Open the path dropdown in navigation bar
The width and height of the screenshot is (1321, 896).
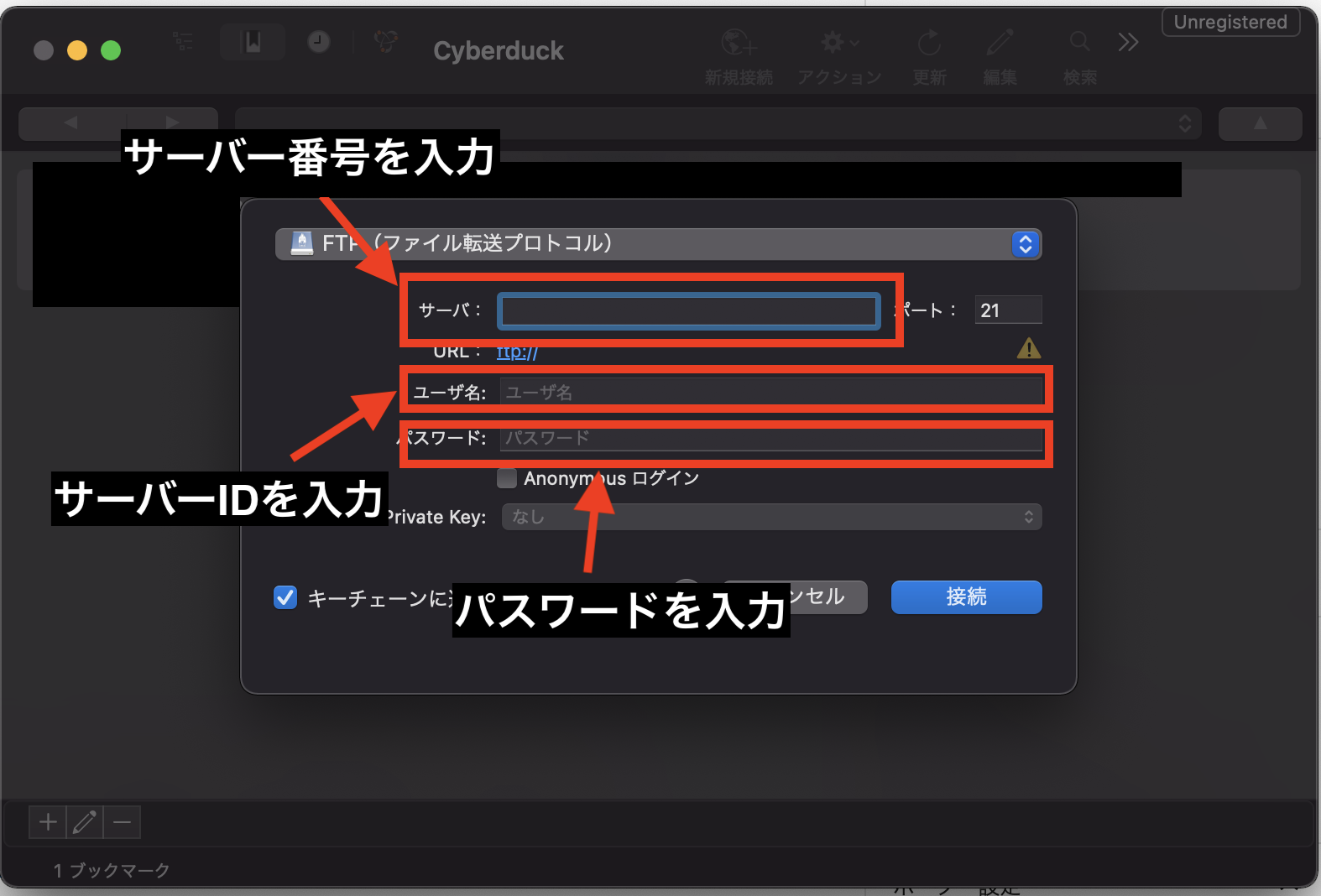(x=718, y=123)
